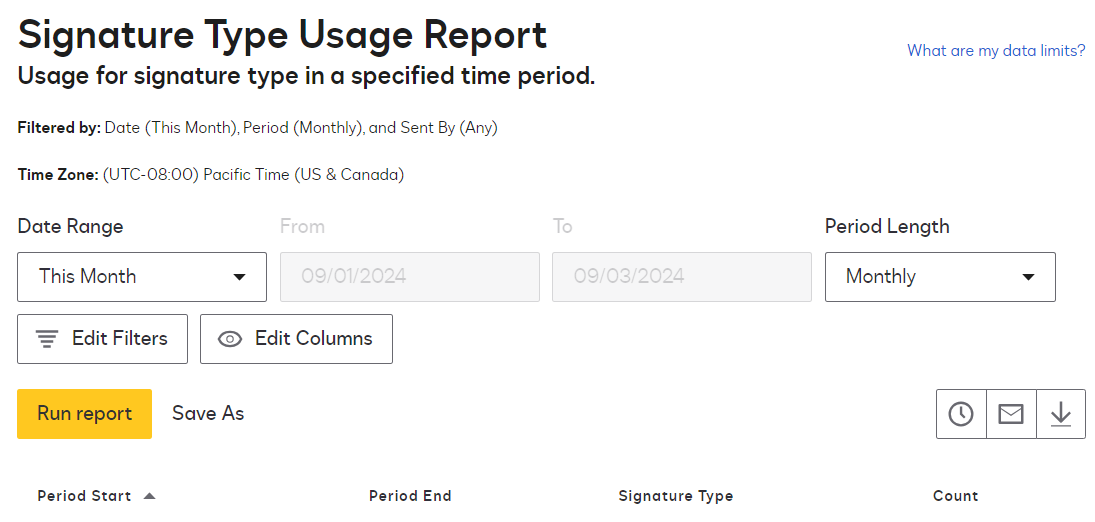Click the filter lines icon in Edit Filters
The height and width of the screenshot is (522, 1095).
click(x=47, y=339)
